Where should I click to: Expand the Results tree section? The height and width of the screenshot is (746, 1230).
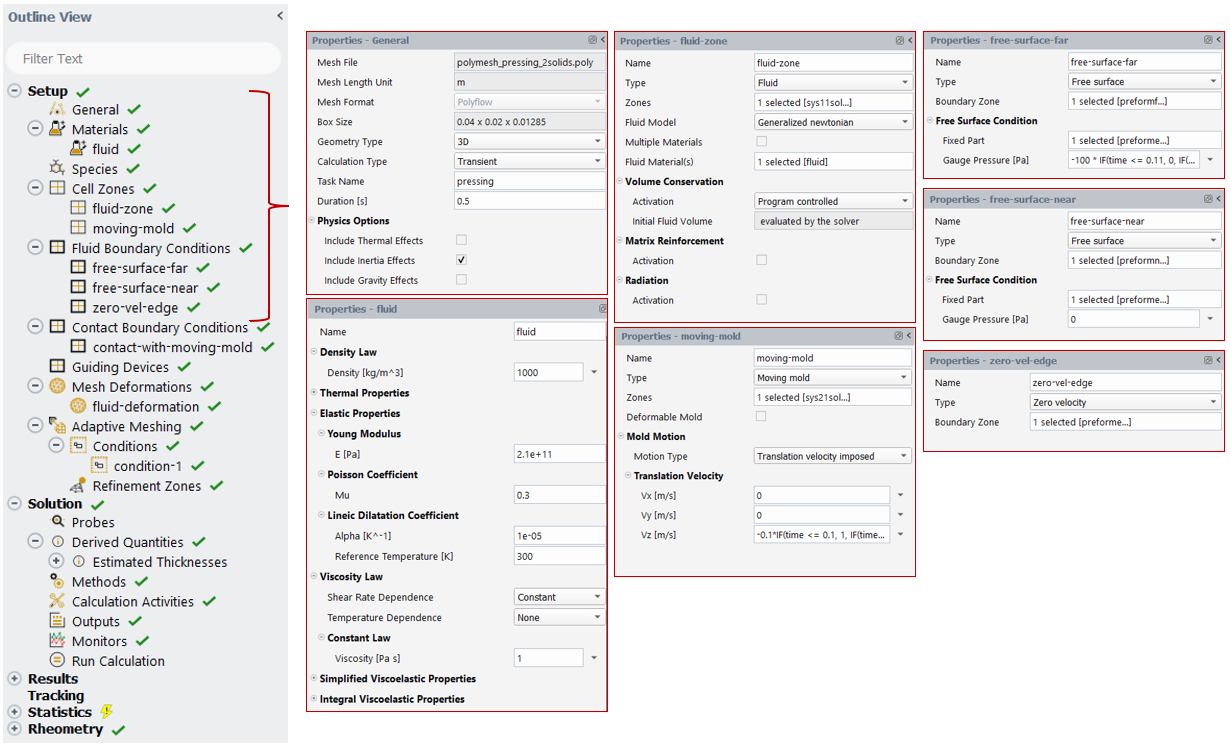tap(14, 679)
